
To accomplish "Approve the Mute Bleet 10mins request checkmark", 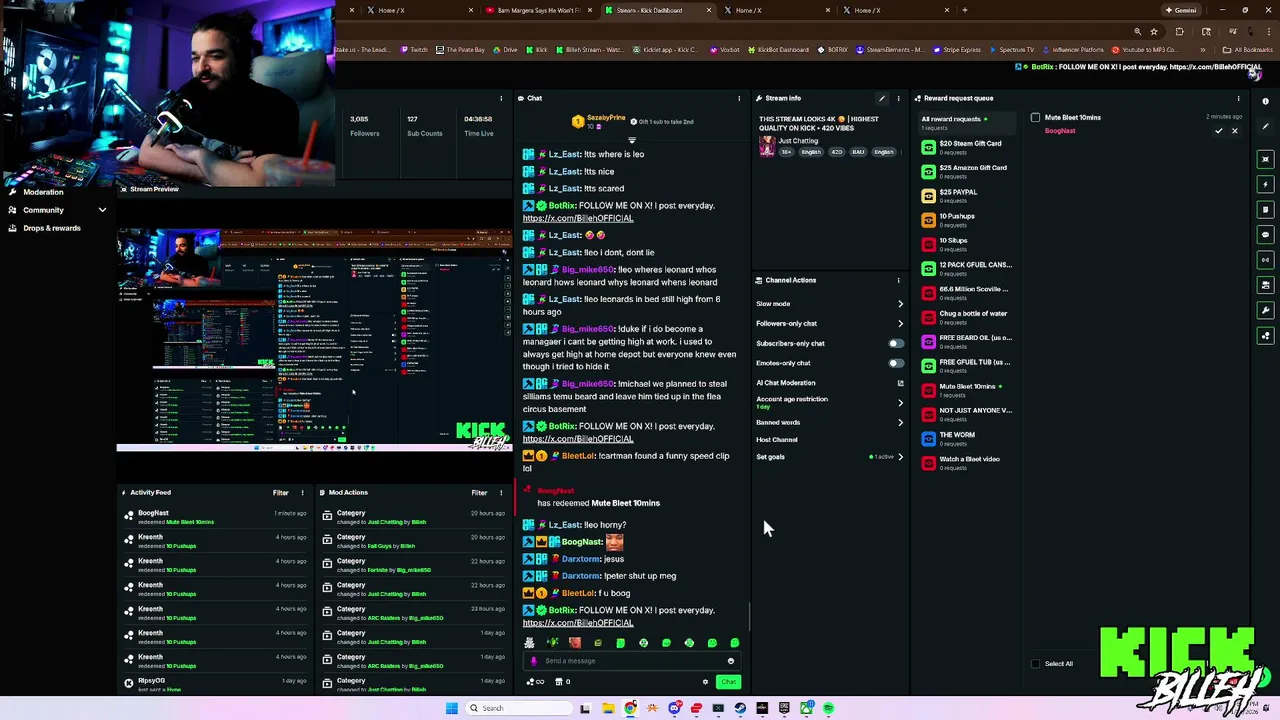I will click(1218, 131).
